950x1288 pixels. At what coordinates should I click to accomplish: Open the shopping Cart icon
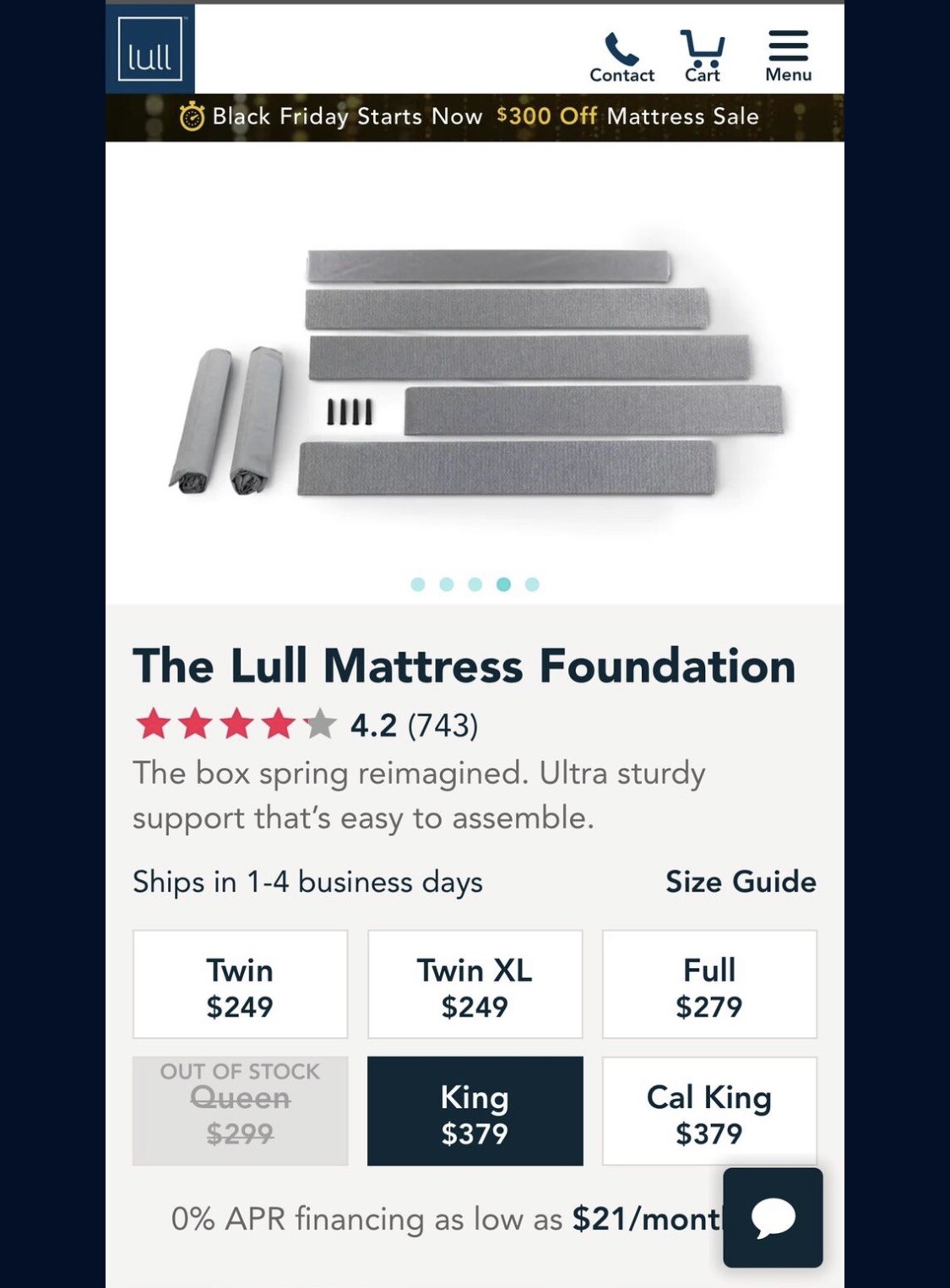coord(702,46)
